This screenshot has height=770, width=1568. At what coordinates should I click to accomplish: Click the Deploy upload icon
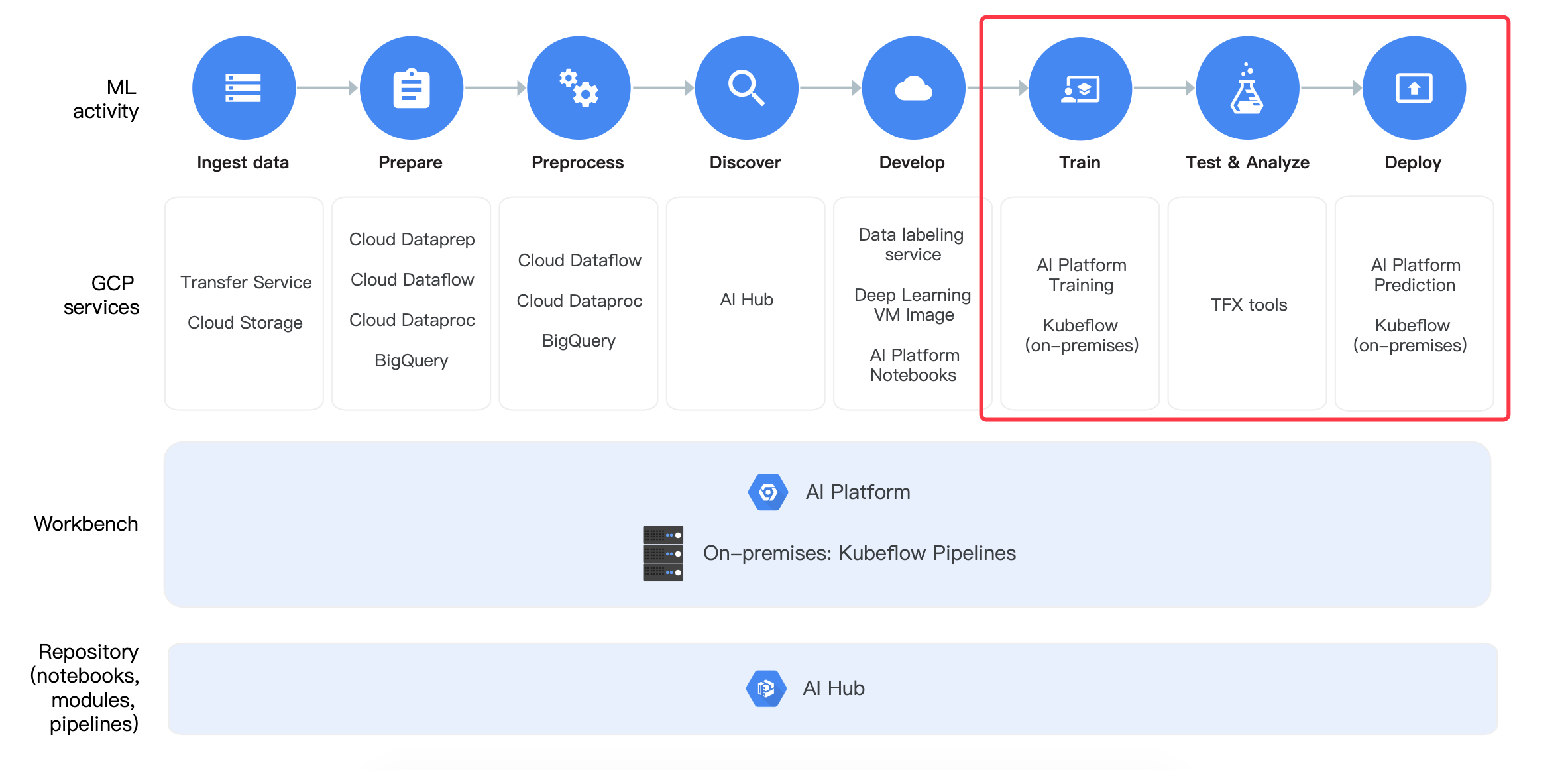[1414, 88]
